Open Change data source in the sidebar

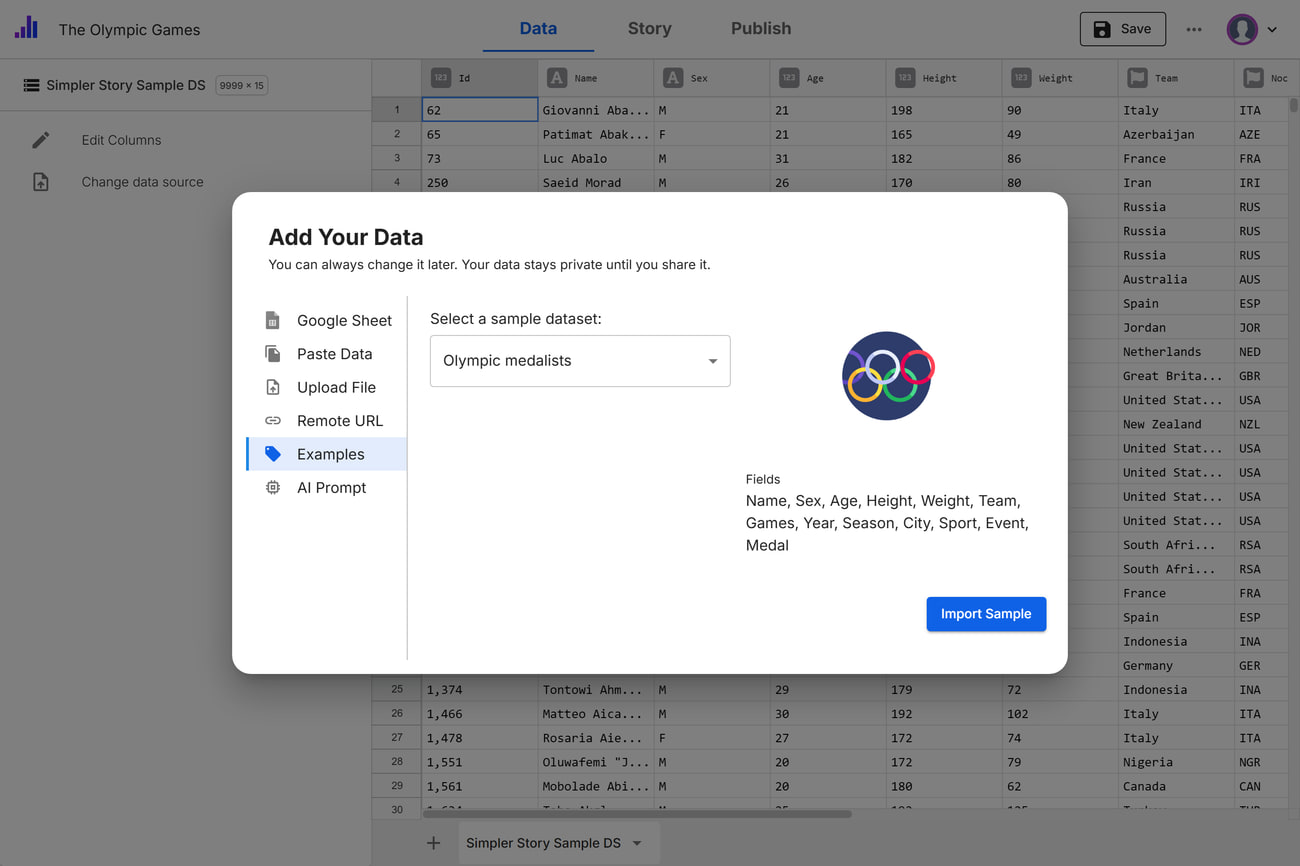click(142, 182)
